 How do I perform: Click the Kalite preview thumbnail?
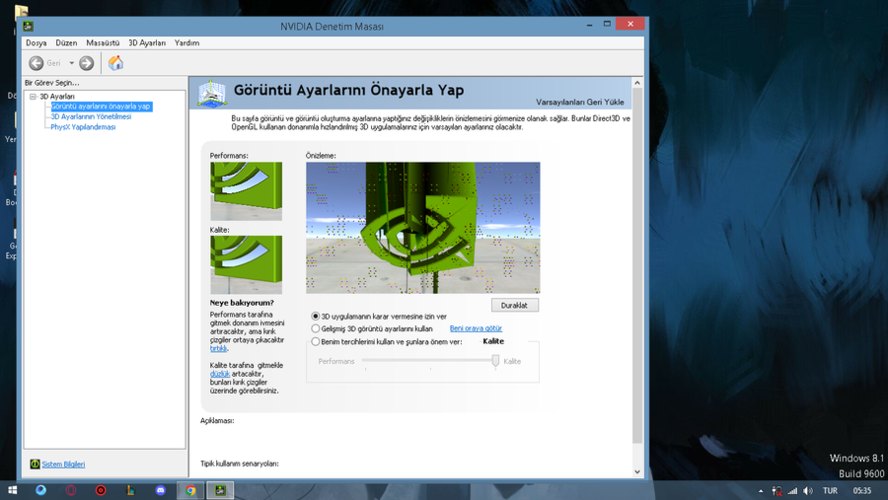pyautogui.click(x=246, y=265)
